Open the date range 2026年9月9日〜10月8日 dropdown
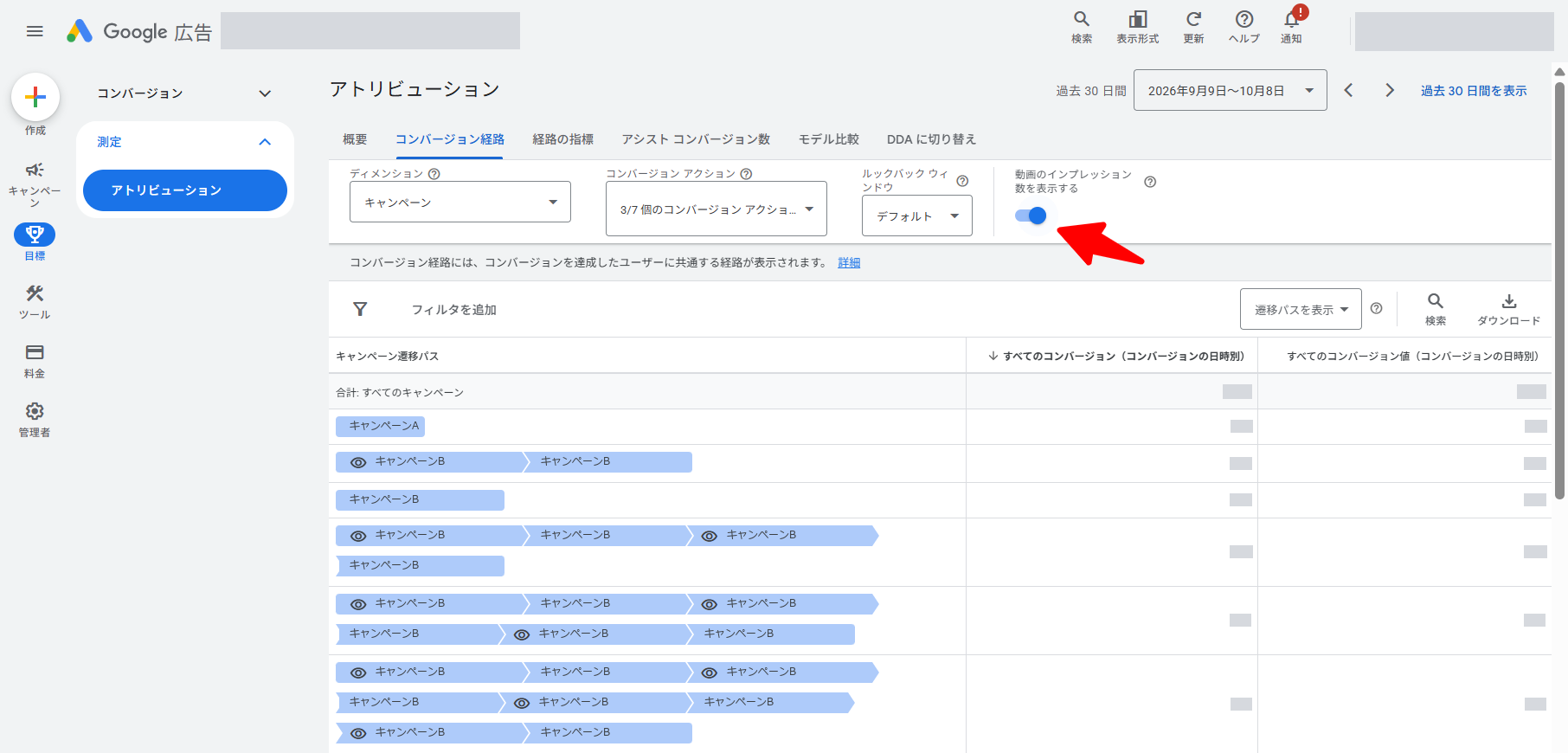The image size is (1568, 753). [1231, 90]
